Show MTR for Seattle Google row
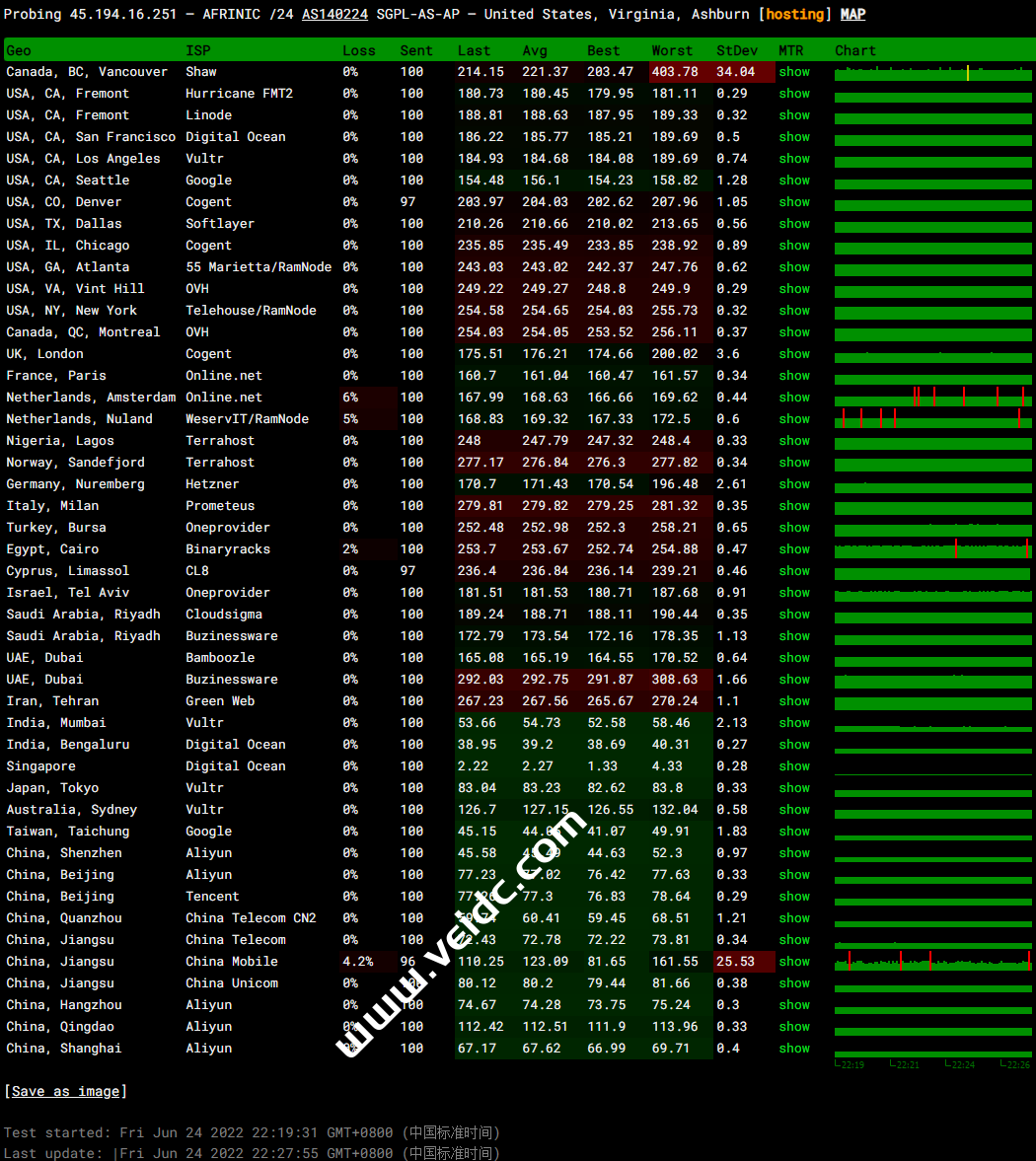 click(794, 180)
